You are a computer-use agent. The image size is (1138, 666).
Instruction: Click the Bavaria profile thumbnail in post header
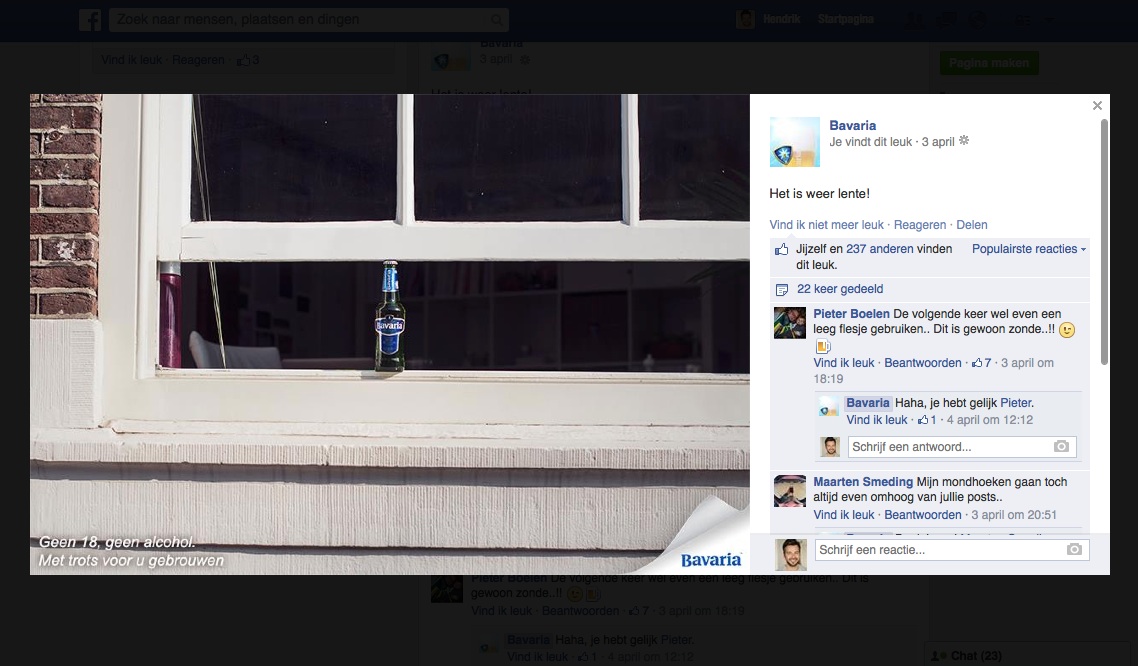tap(795, 142)
